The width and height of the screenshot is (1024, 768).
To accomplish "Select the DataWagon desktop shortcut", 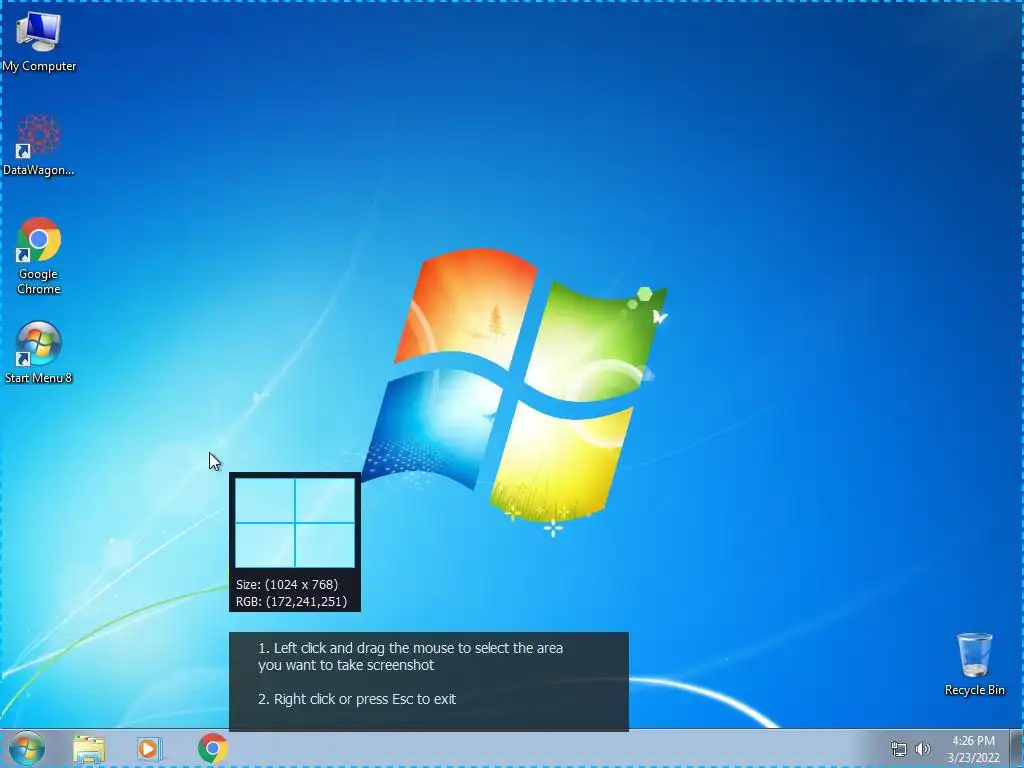I will pyautogui.click(x=39, y=145).
